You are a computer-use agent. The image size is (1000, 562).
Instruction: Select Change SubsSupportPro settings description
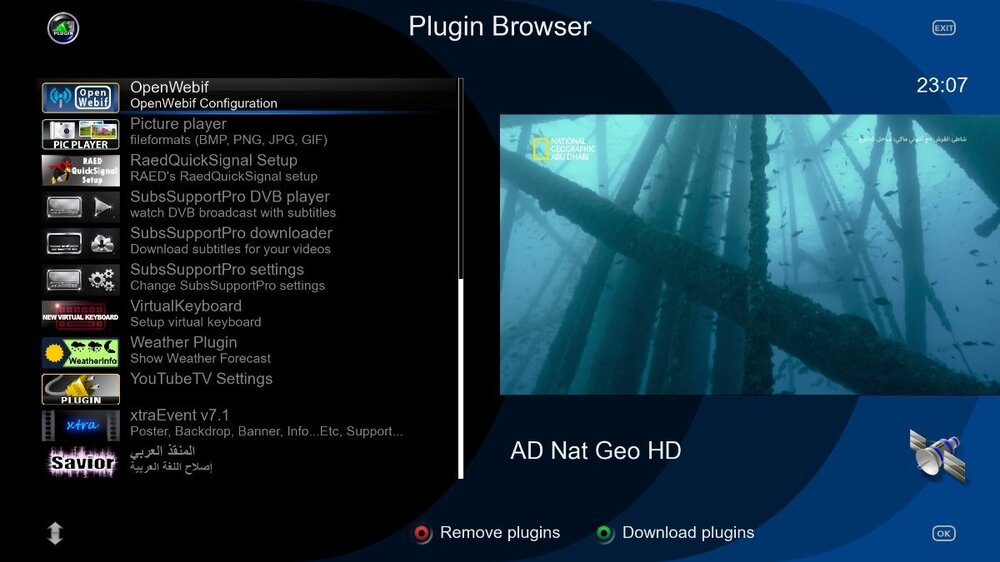pyautogui.click(x=228, y=285)
